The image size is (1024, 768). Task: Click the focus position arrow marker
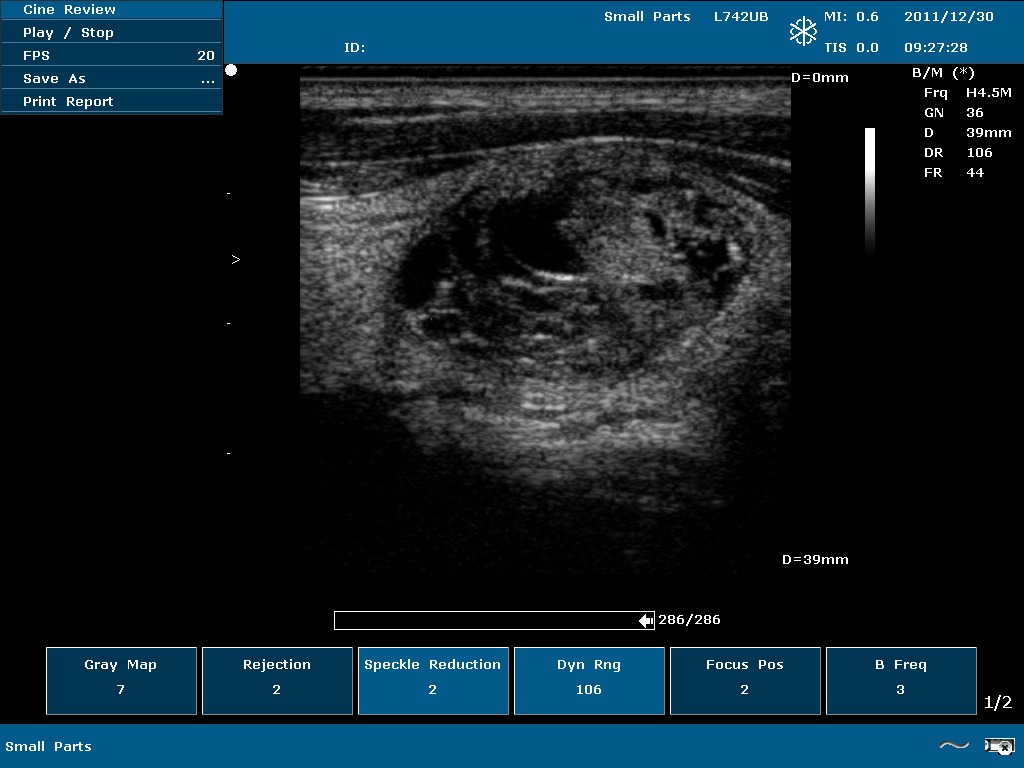click(x=236, y=259)
